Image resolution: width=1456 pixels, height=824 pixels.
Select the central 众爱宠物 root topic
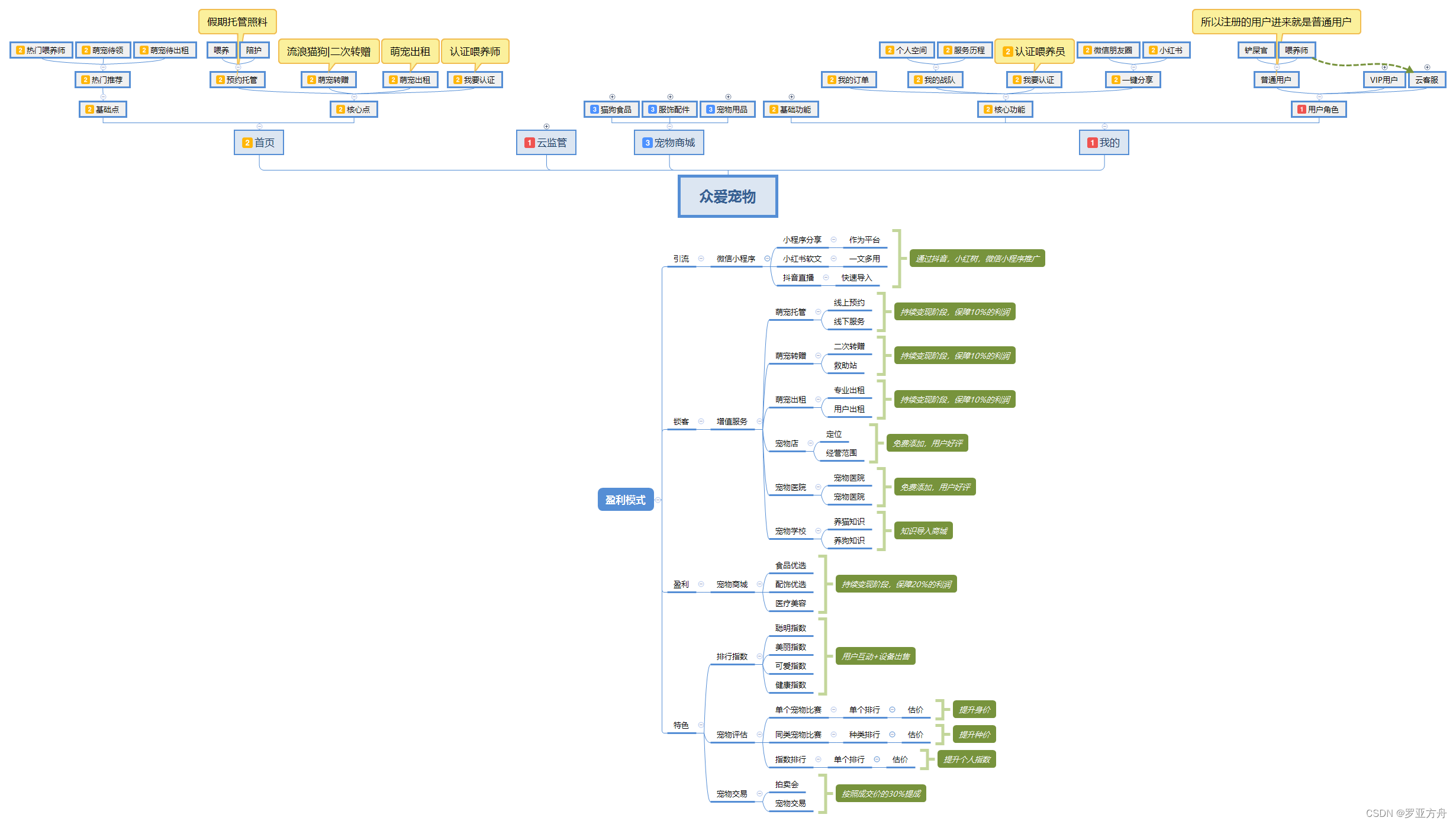point(727,197)
